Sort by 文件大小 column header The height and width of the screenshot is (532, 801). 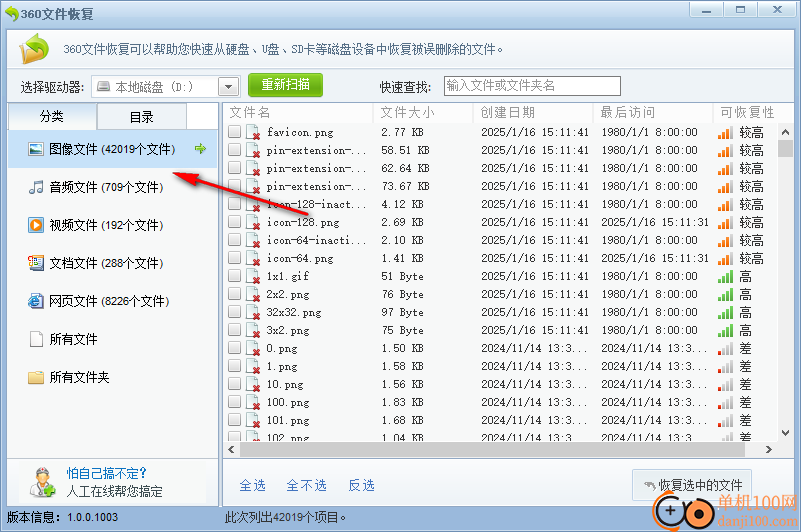423,112
